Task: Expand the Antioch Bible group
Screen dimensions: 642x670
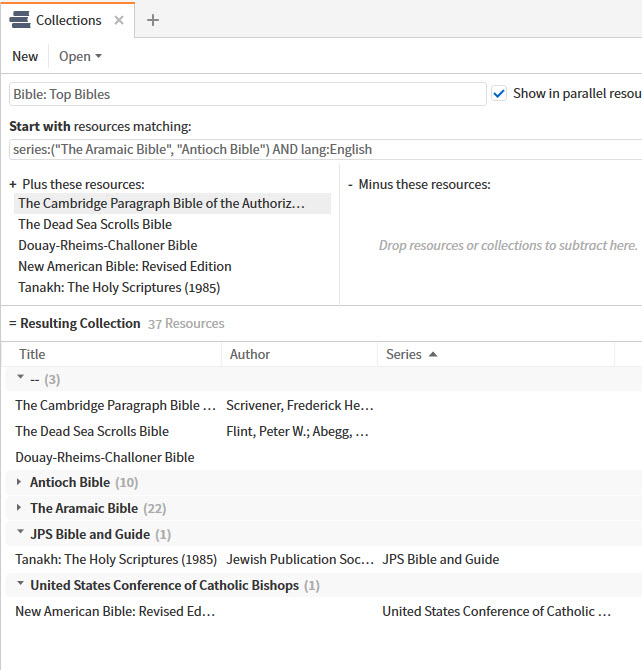Action: tap(19, 482)
